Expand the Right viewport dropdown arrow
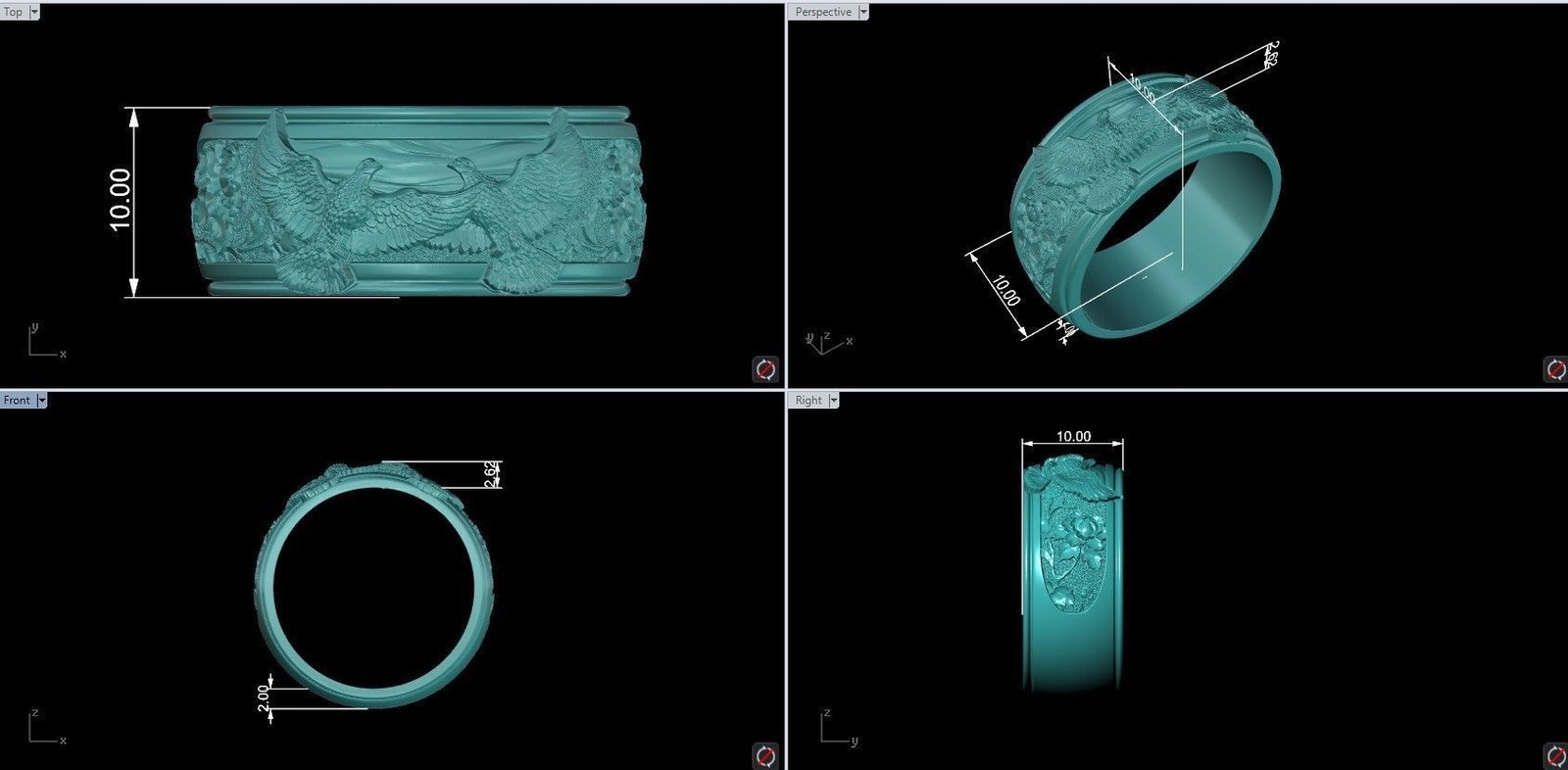1568x770 pixels. [x=834, y=400]
